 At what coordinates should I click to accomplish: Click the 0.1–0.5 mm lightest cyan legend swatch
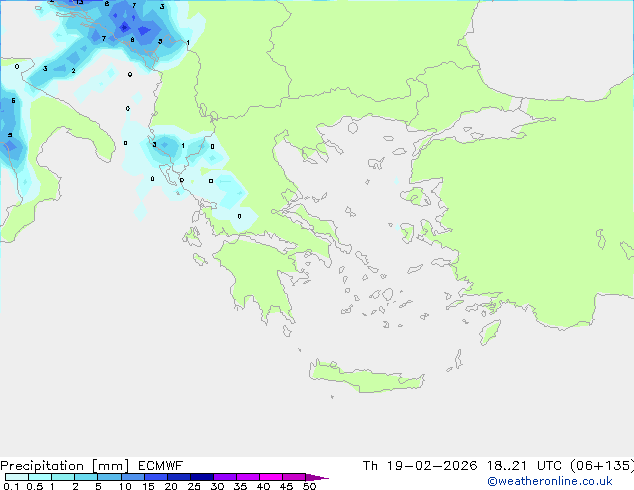[17, 477]
